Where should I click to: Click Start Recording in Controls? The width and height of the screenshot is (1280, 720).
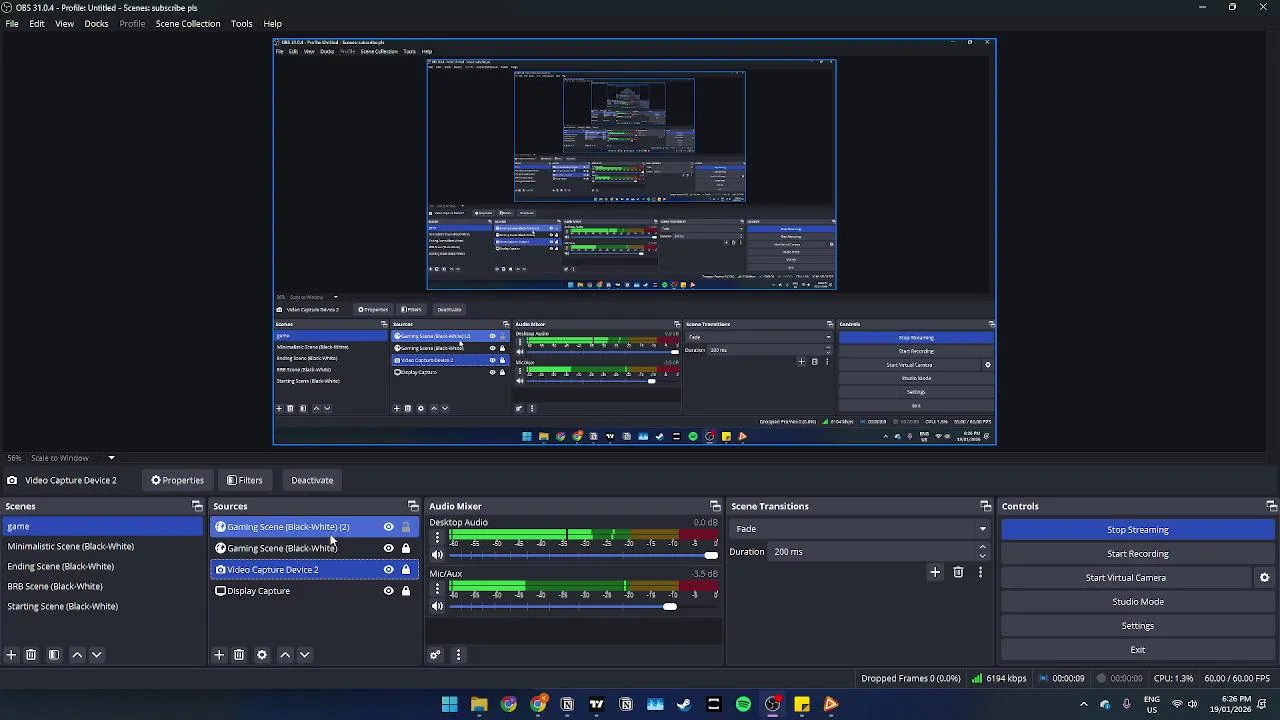coord(1138,554)
